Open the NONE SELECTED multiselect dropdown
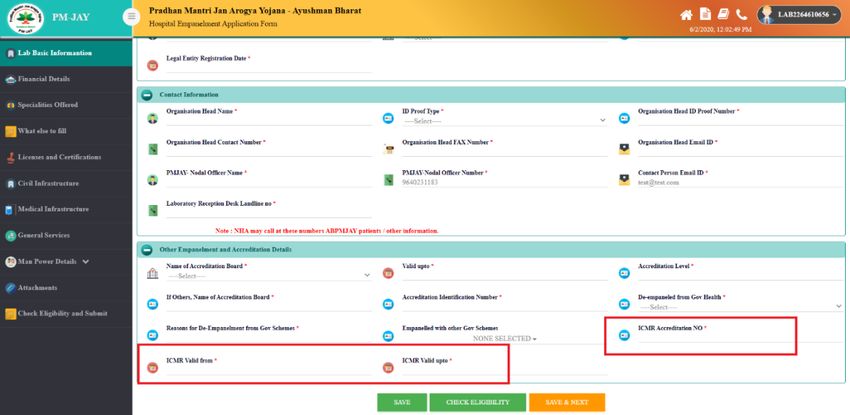This screenshot has width=850, height=415. (x=505, y=339)
